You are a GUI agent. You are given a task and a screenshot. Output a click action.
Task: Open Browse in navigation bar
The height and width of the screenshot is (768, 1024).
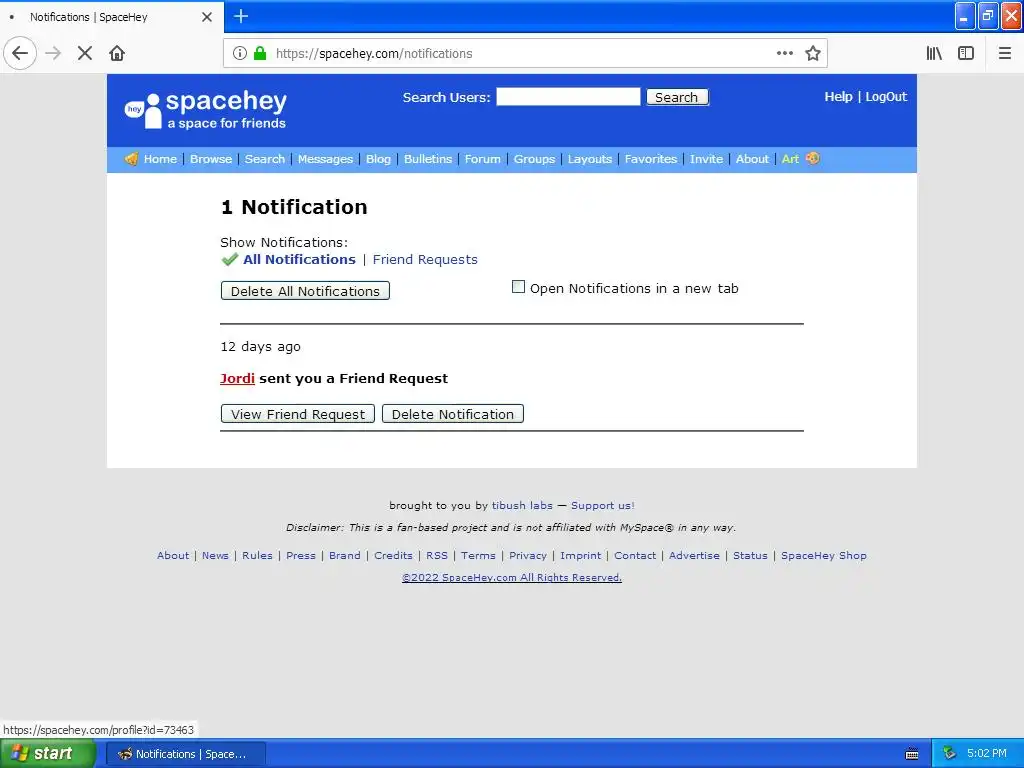(x=210, y=159)
